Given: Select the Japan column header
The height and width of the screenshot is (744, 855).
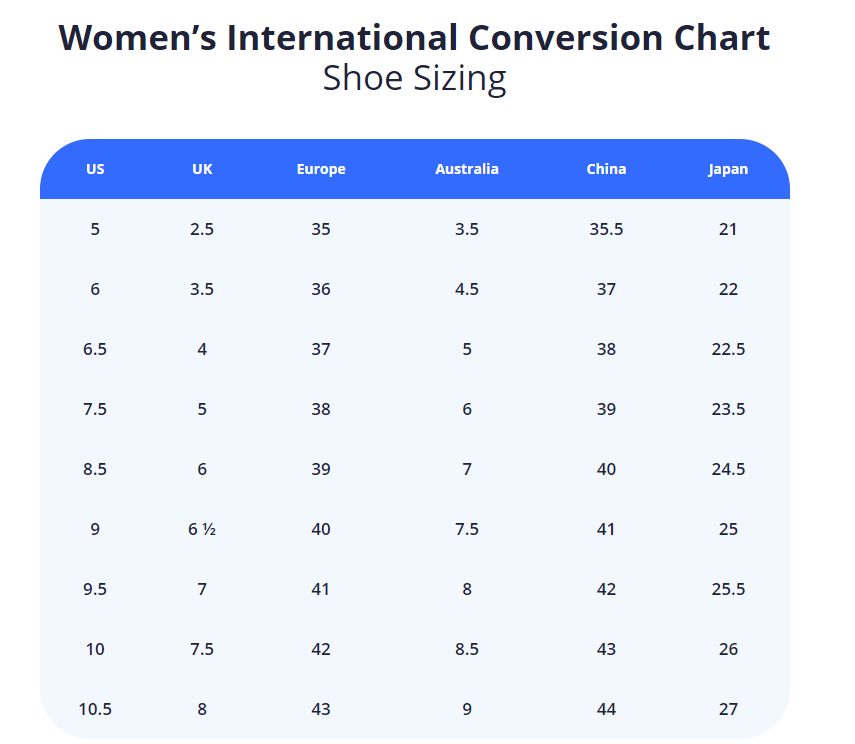Looking at the screenshot, I should 728,169.
